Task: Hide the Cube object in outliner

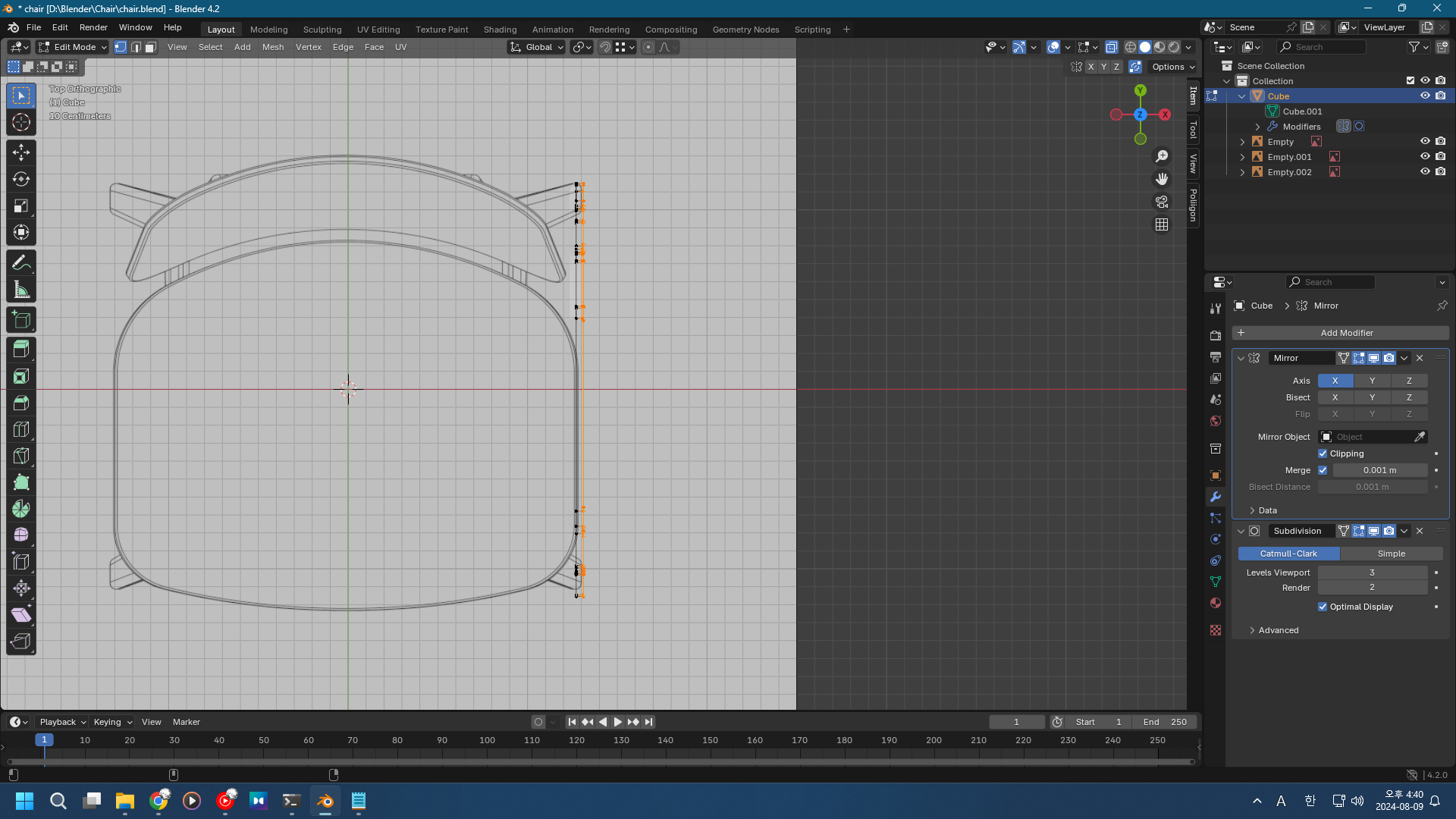Action: (1425, 96)
